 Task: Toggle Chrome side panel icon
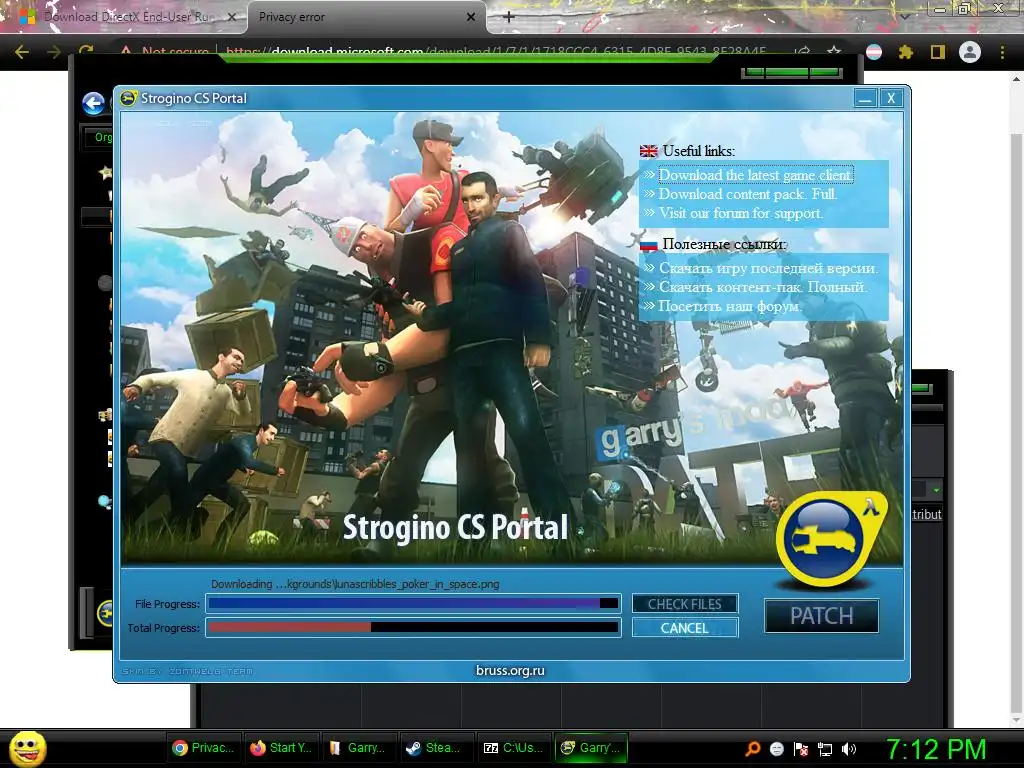(938, 52)
